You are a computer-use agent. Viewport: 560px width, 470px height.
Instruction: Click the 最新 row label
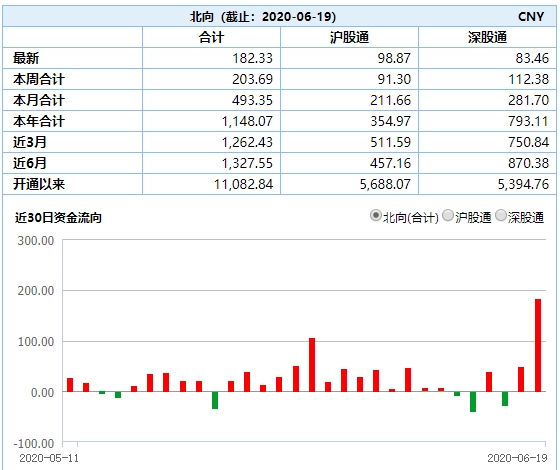[26, 58]
